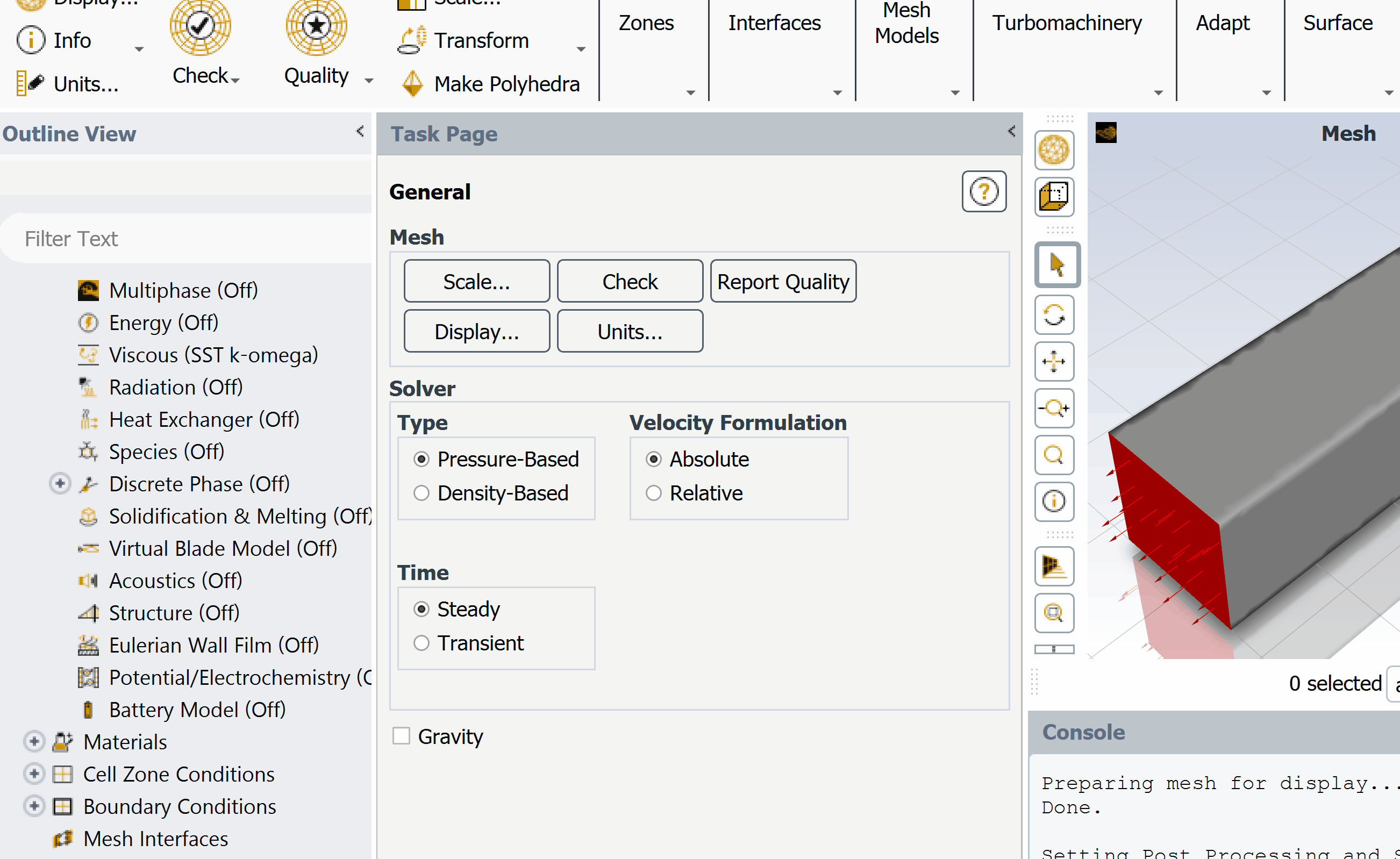Viewport: 1400px width, 859px height.
Task: Select the pointer selection tool
Action: 1057,265
